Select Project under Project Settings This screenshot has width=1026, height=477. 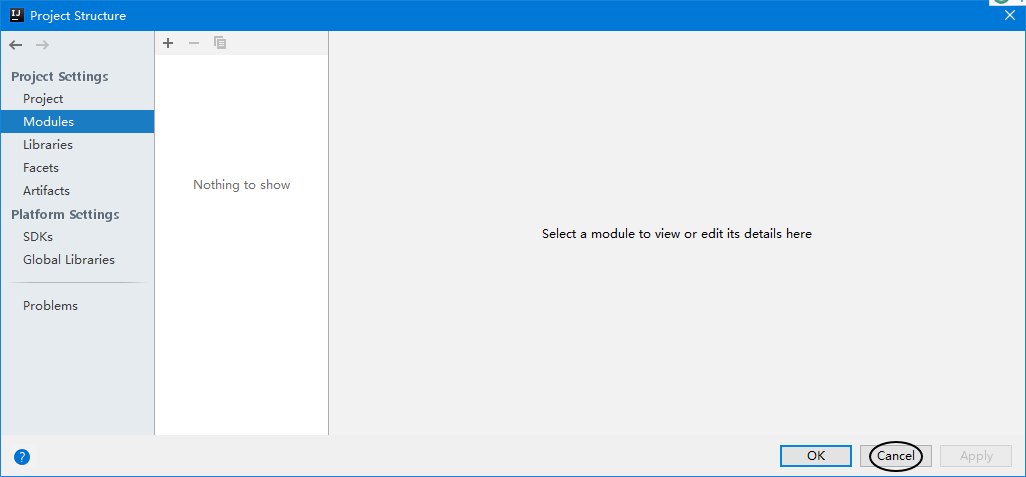(x=43, y=99)
